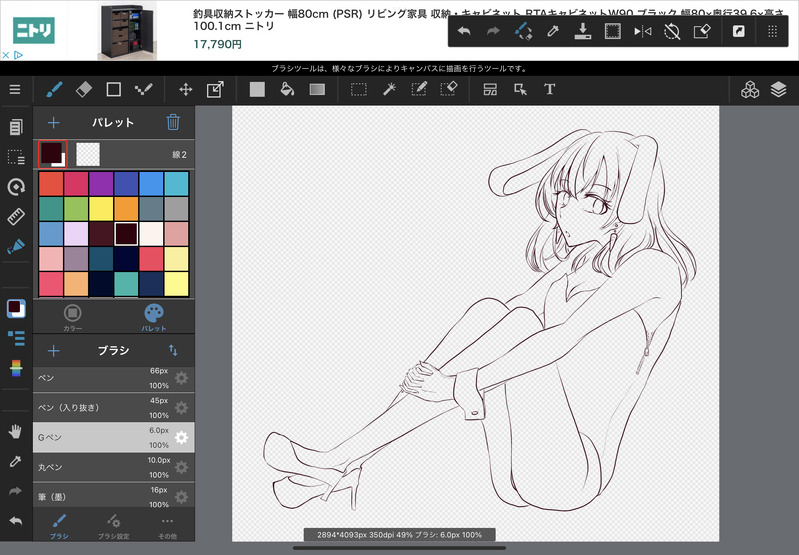Screen dimensions: 799x555
Task: Select the Hand pan tool
Action: [x=15, y=432]
